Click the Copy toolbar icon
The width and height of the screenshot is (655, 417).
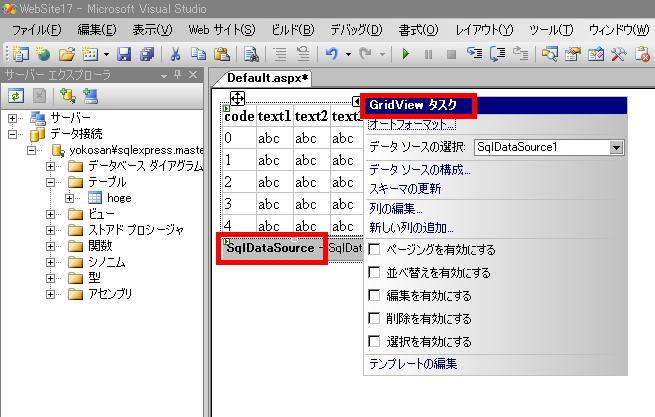[198, 54]
